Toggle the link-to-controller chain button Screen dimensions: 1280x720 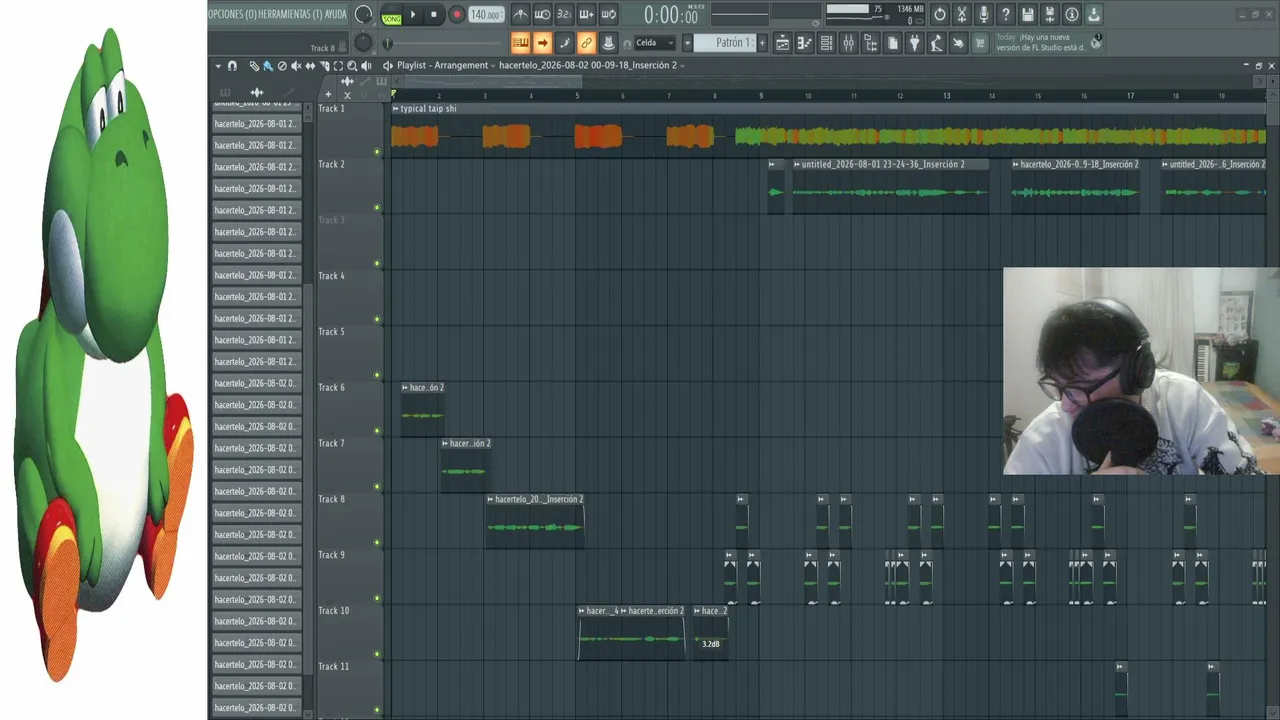586,43
